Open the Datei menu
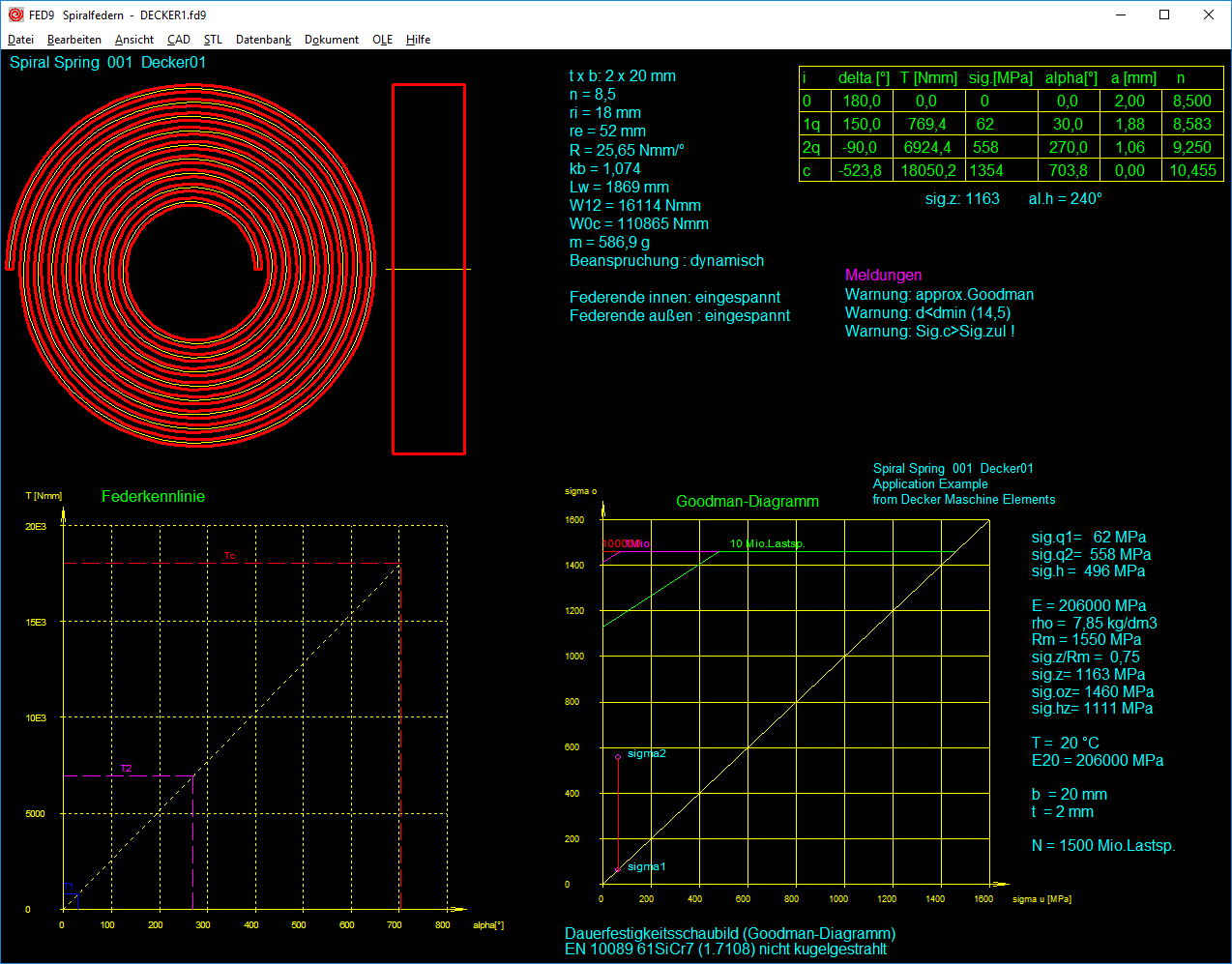Viewport: 1232px width, 964px height. 20,40
